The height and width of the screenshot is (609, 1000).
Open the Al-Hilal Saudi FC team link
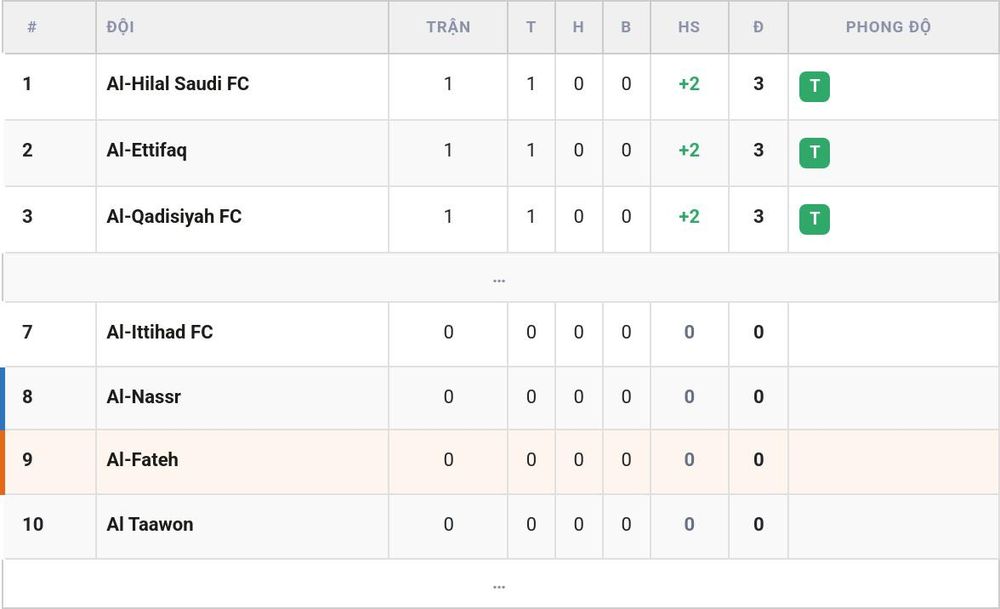click(178, 84)
